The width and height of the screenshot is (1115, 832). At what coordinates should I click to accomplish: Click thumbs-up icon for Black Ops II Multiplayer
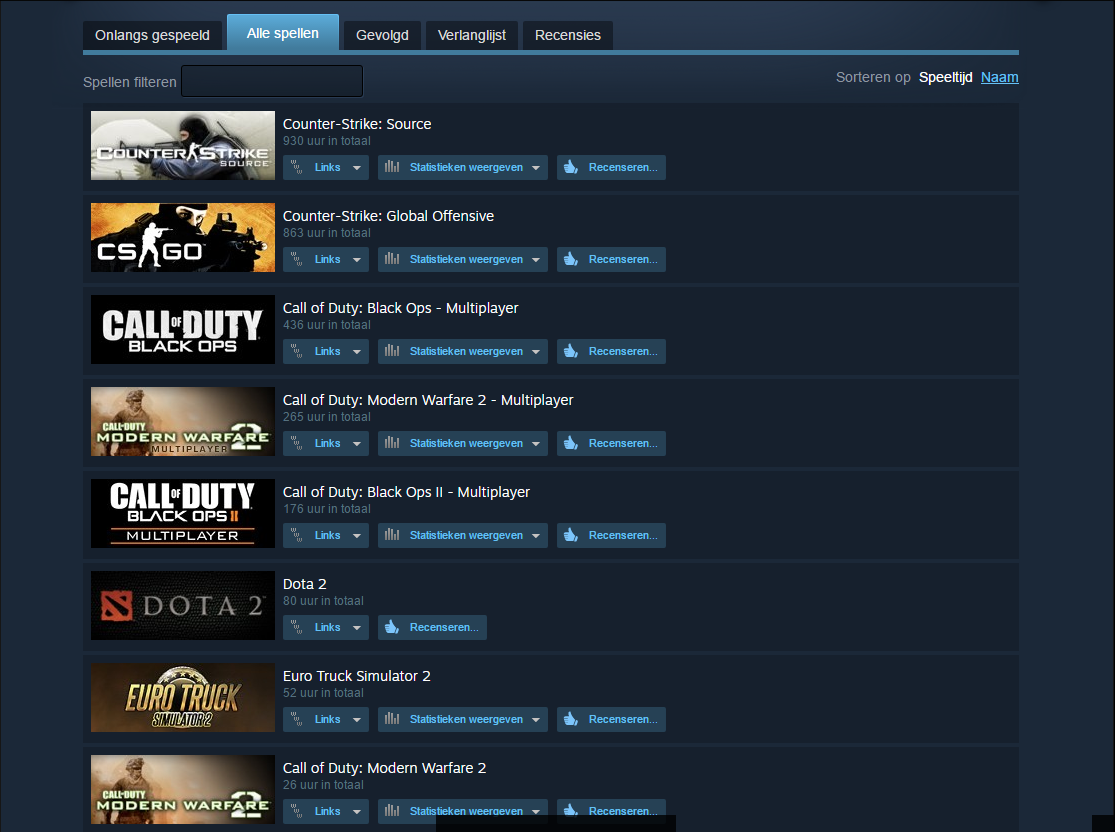pyautogui.click(x=571, y=536)
